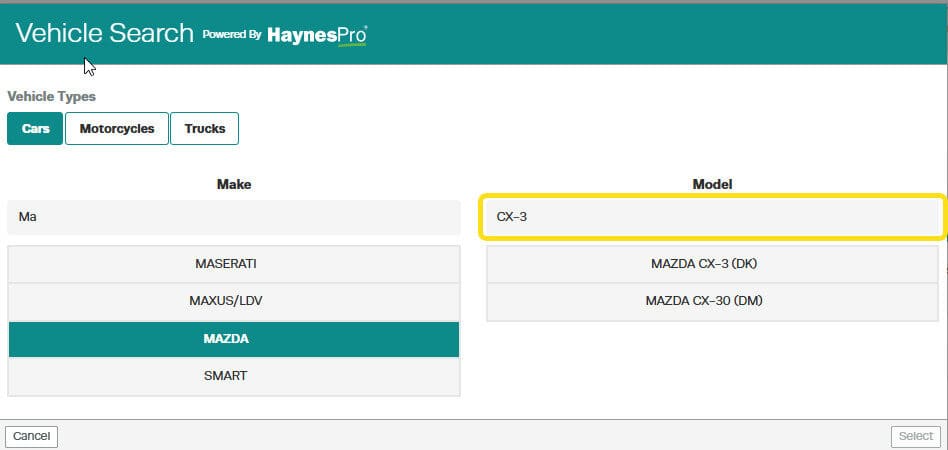Click the Cancel button
The height and width of the screenshot is (450, 948).
click(x=31, y=436)
